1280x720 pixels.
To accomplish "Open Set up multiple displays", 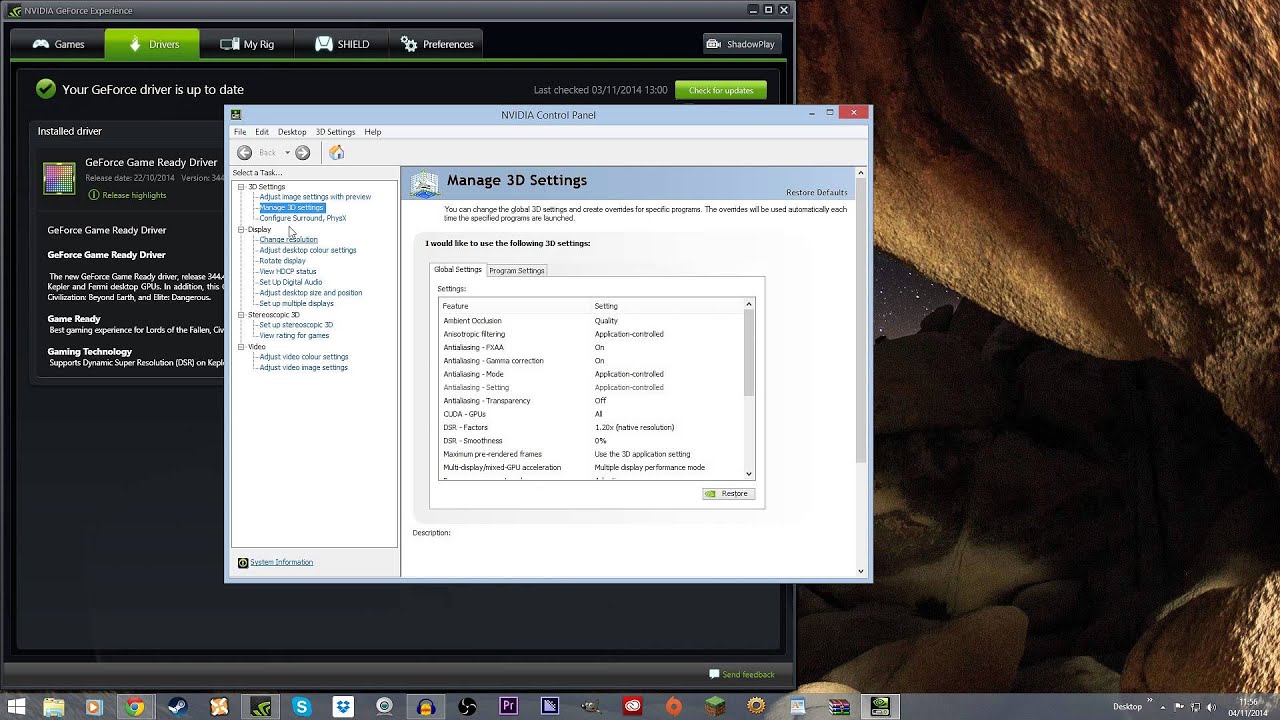I will click(x=296, y=304).
